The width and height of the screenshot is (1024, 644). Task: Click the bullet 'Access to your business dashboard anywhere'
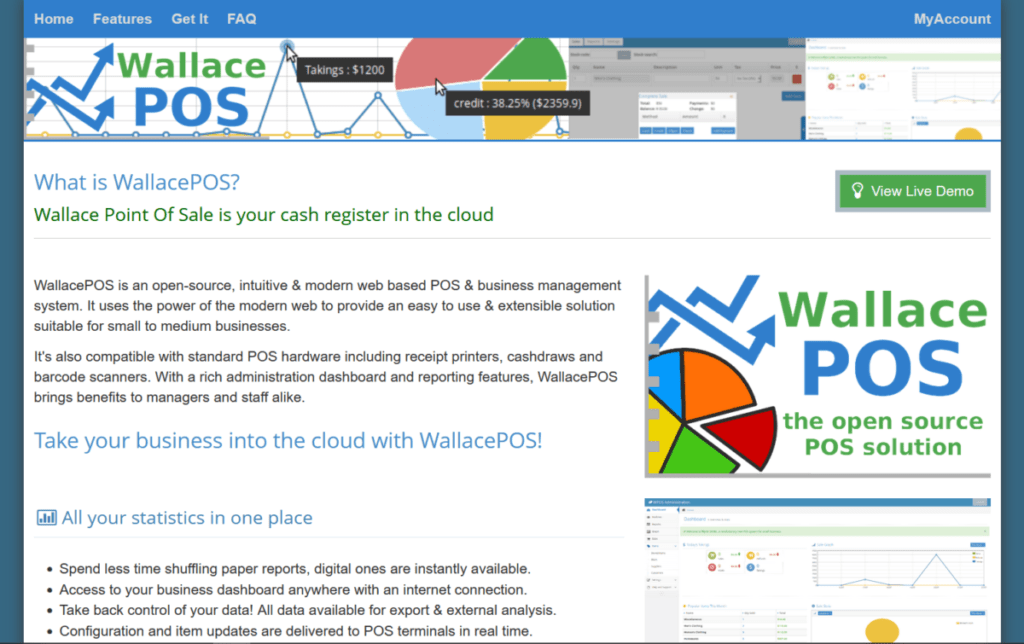pos(293,590)
